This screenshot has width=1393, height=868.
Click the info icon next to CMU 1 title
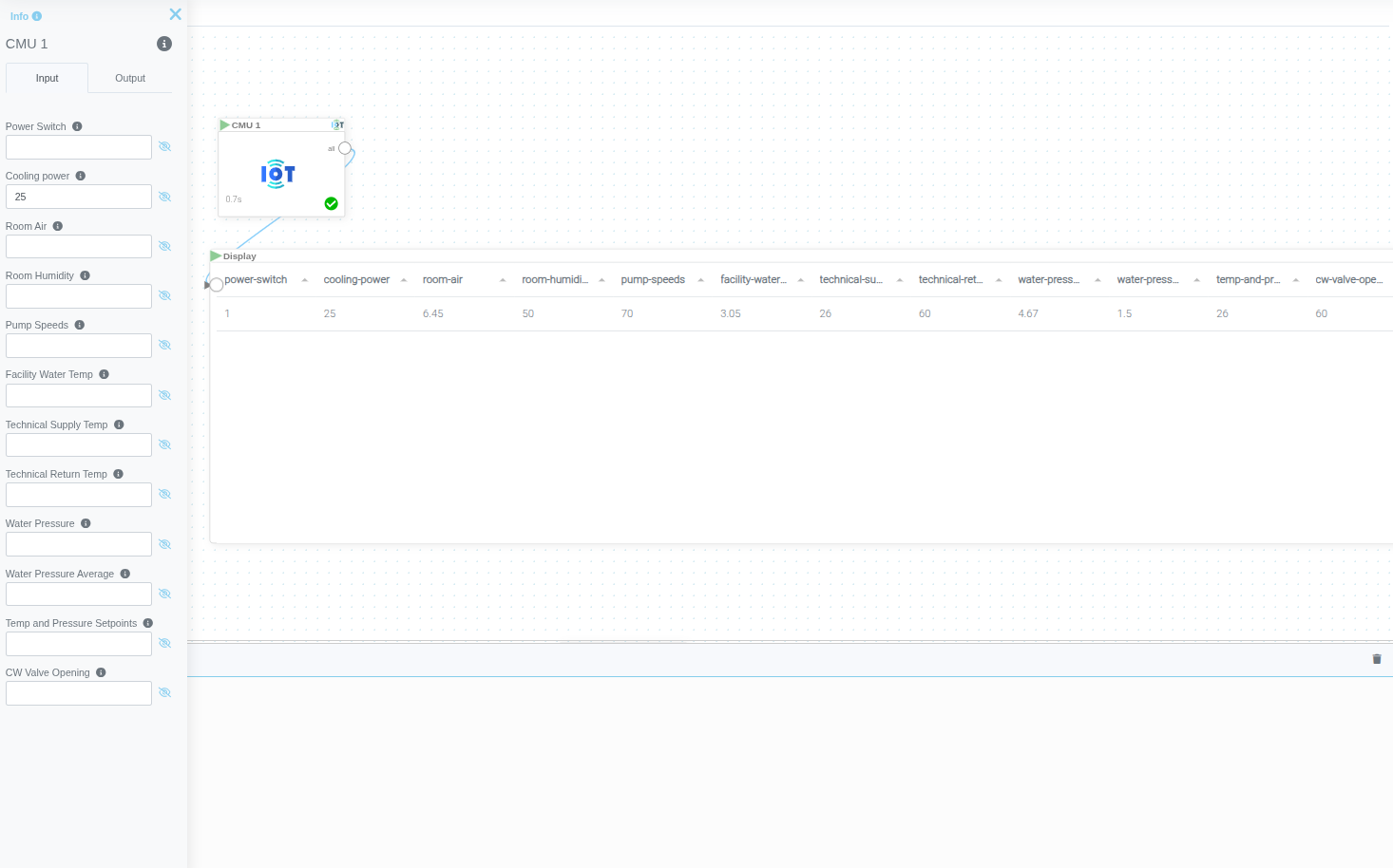[x=163, y=44]
